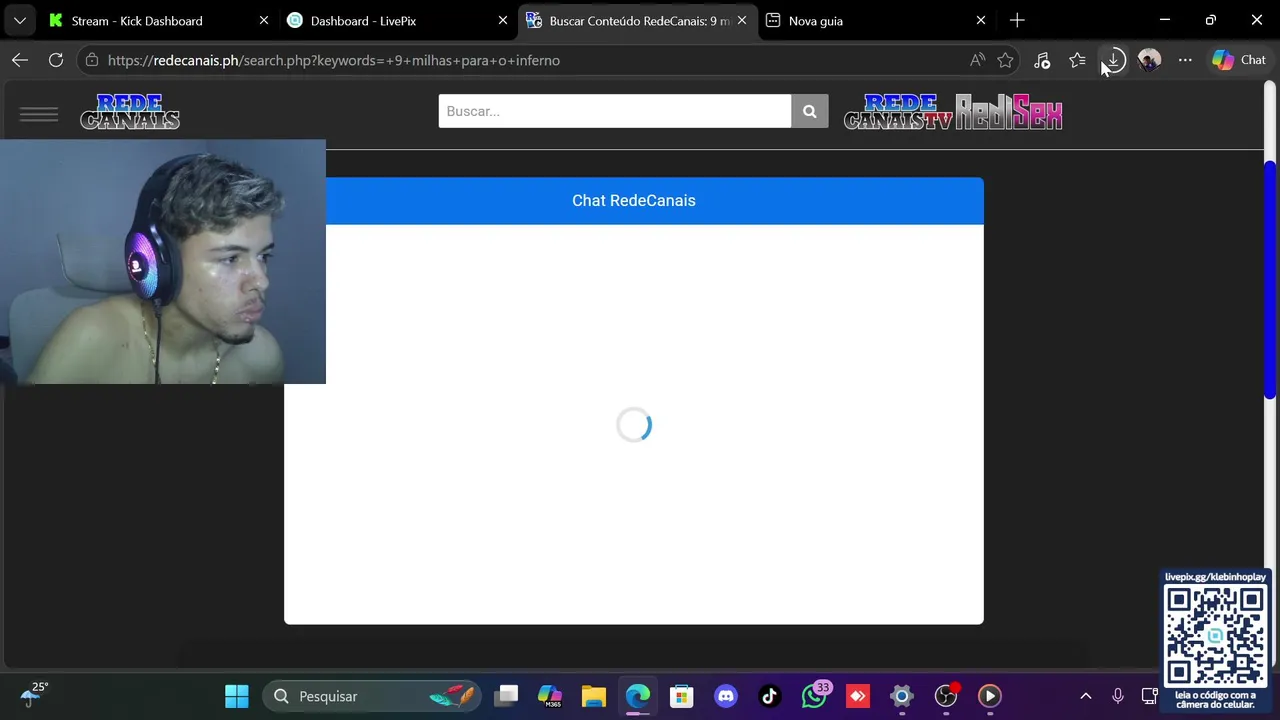Screen dimensions: 1280x720
Task: Click the Buscar search field
Action: click(614, 111)
